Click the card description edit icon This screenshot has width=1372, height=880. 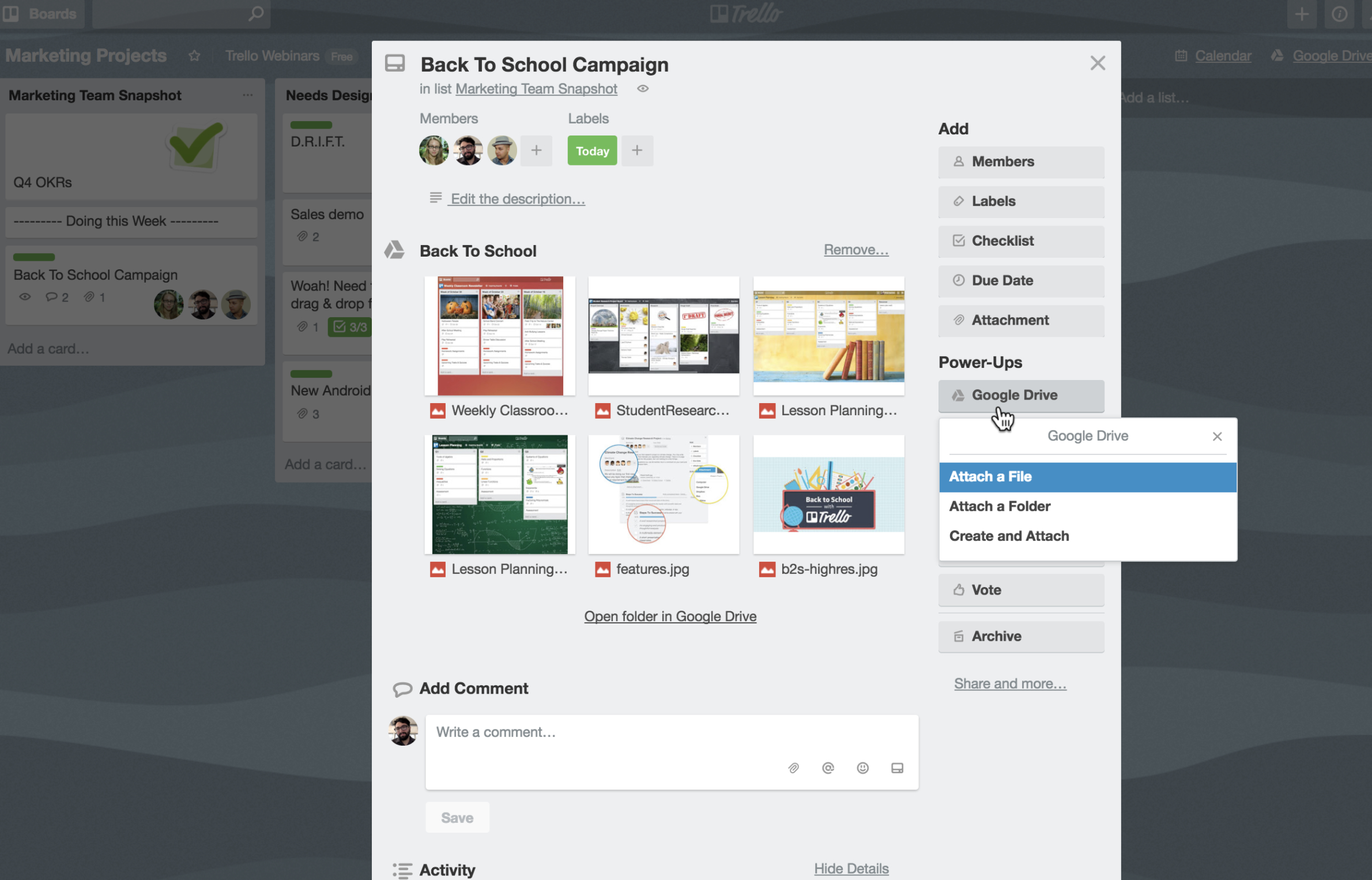click(435, 198)
